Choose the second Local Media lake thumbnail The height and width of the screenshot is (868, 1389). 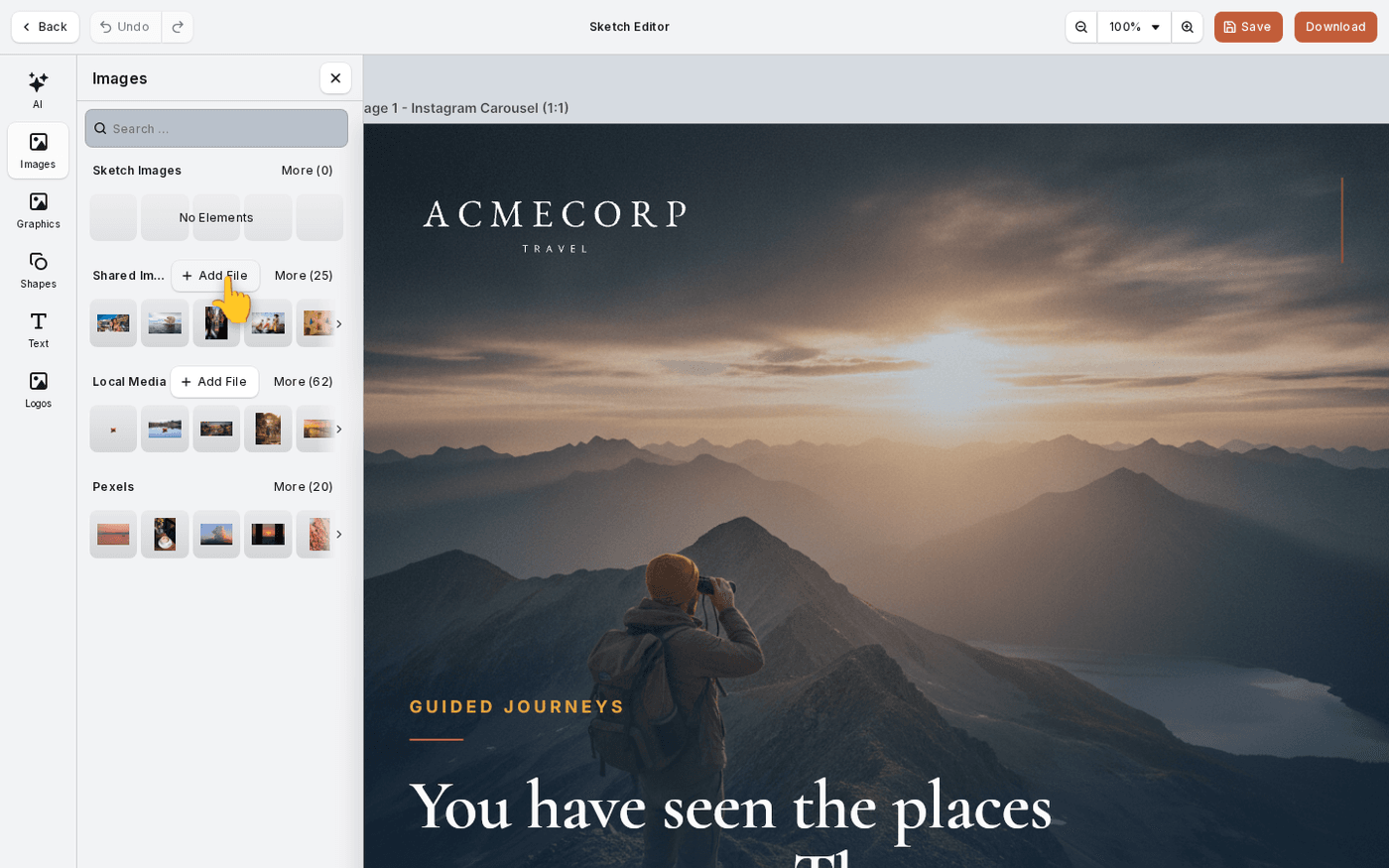tap(165, 429)
